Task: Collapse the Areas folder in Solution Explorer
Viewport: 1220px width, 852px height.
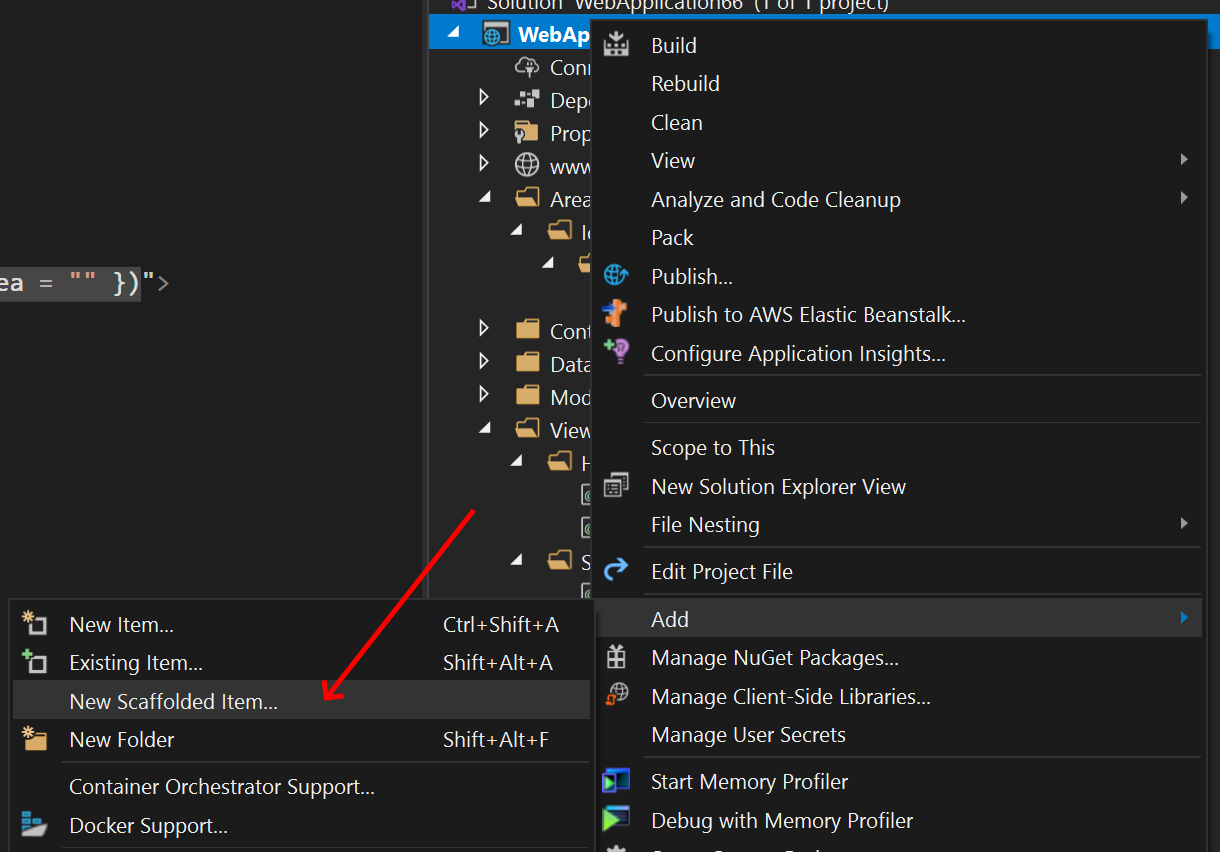Action: [485, 198]
